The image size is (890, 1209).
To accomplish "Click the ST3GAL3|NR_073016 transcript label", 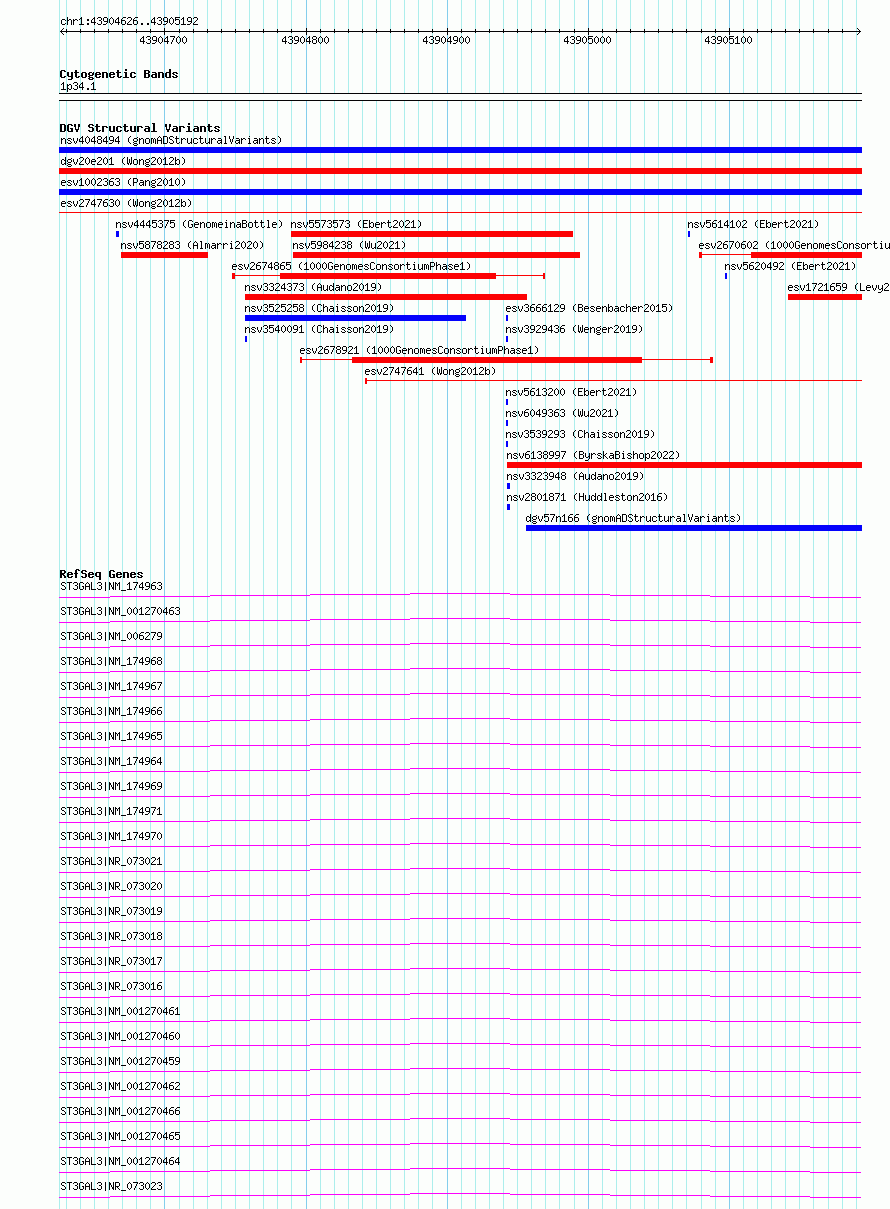I will coord(111,986).
